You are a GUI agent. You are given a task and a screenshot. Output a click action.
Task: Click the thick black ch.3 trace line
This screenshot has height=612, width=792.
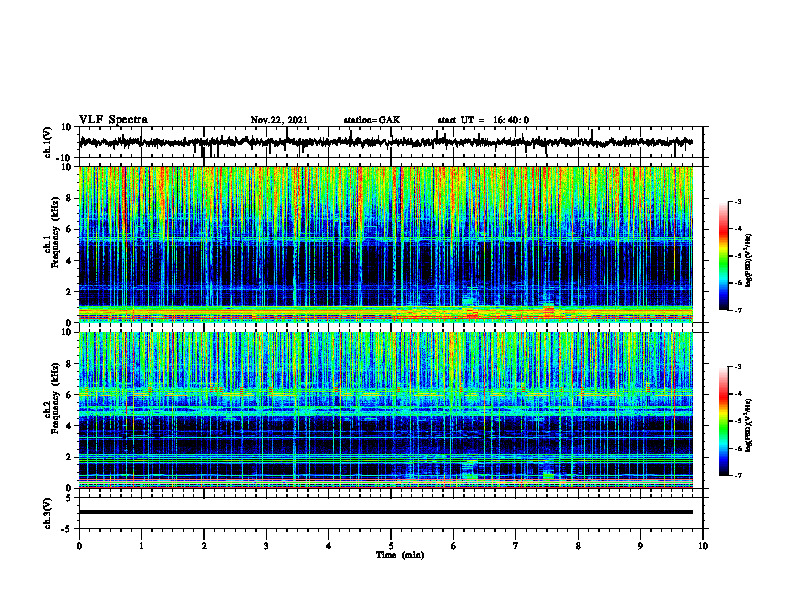tap(386, 512)
